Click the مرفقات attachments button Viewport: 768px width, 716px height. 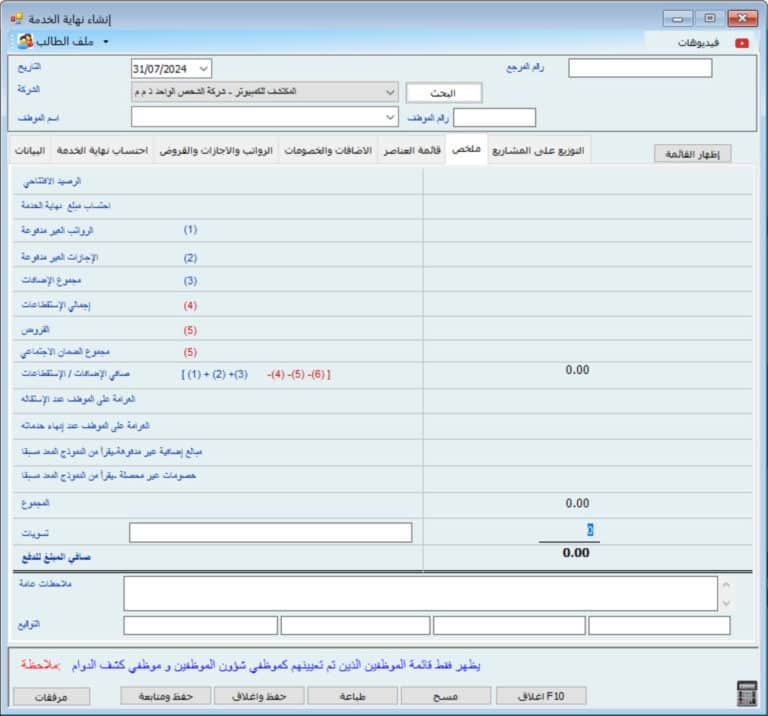point(51,697)
